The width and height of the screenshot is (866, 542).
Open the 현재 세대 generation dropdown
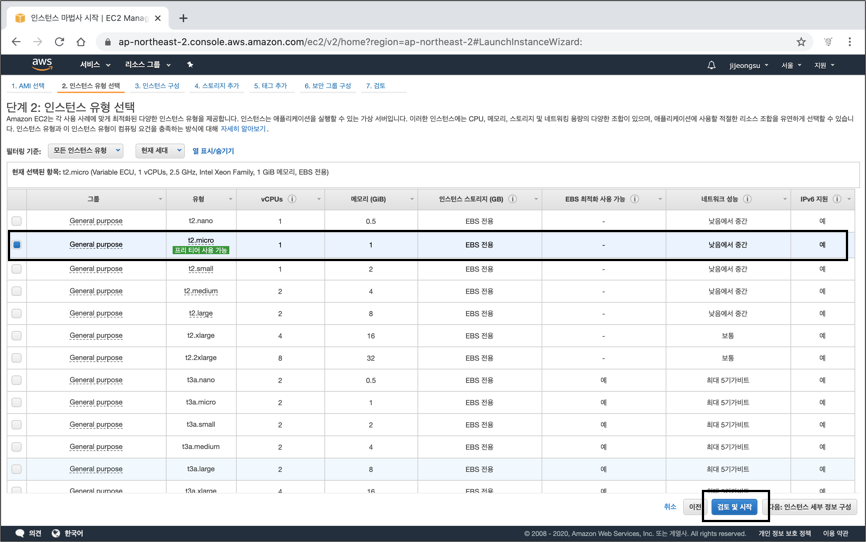(160, 150)
